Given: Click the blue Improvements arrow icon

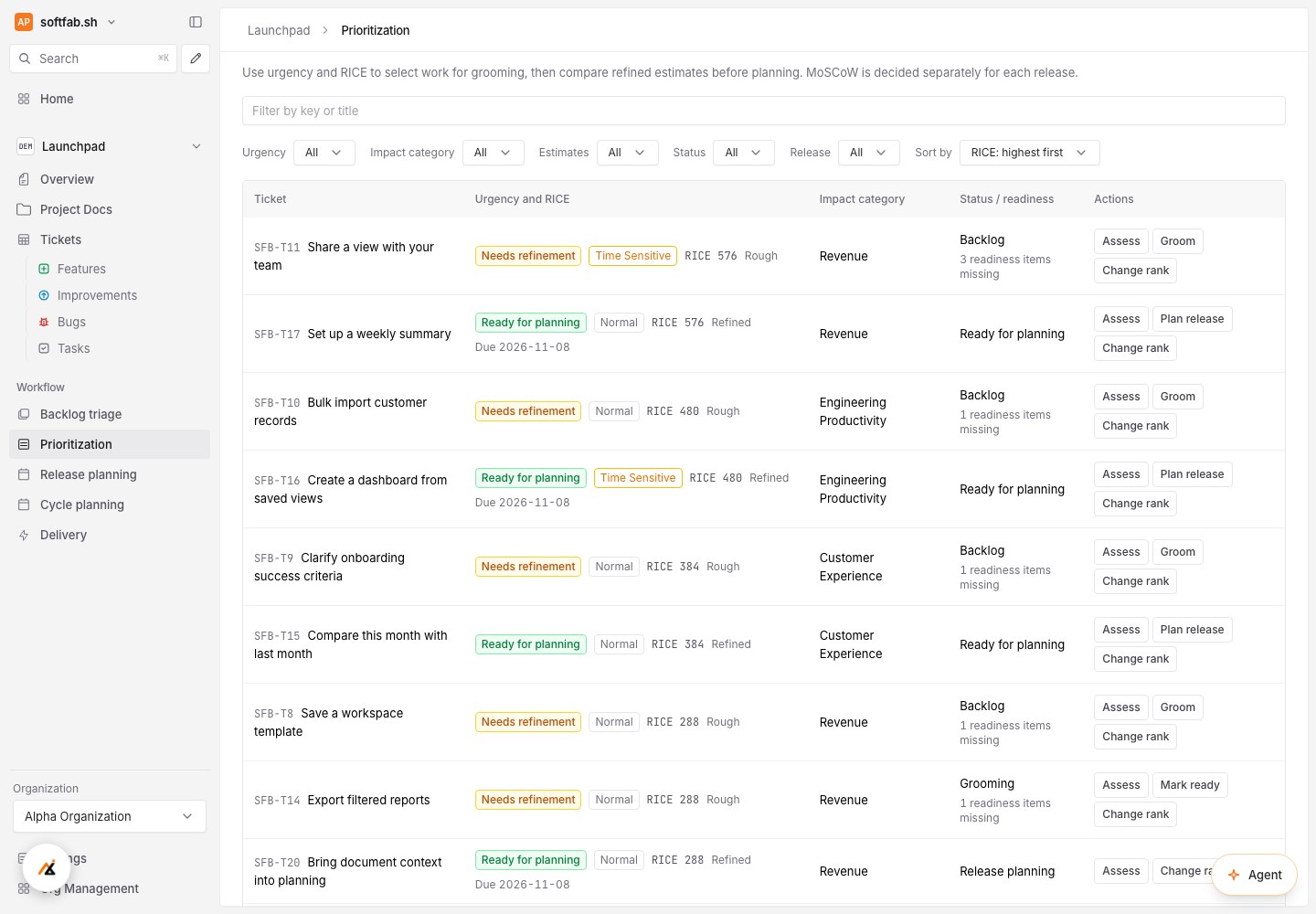Looking at the screenshot, I should 44,295.
